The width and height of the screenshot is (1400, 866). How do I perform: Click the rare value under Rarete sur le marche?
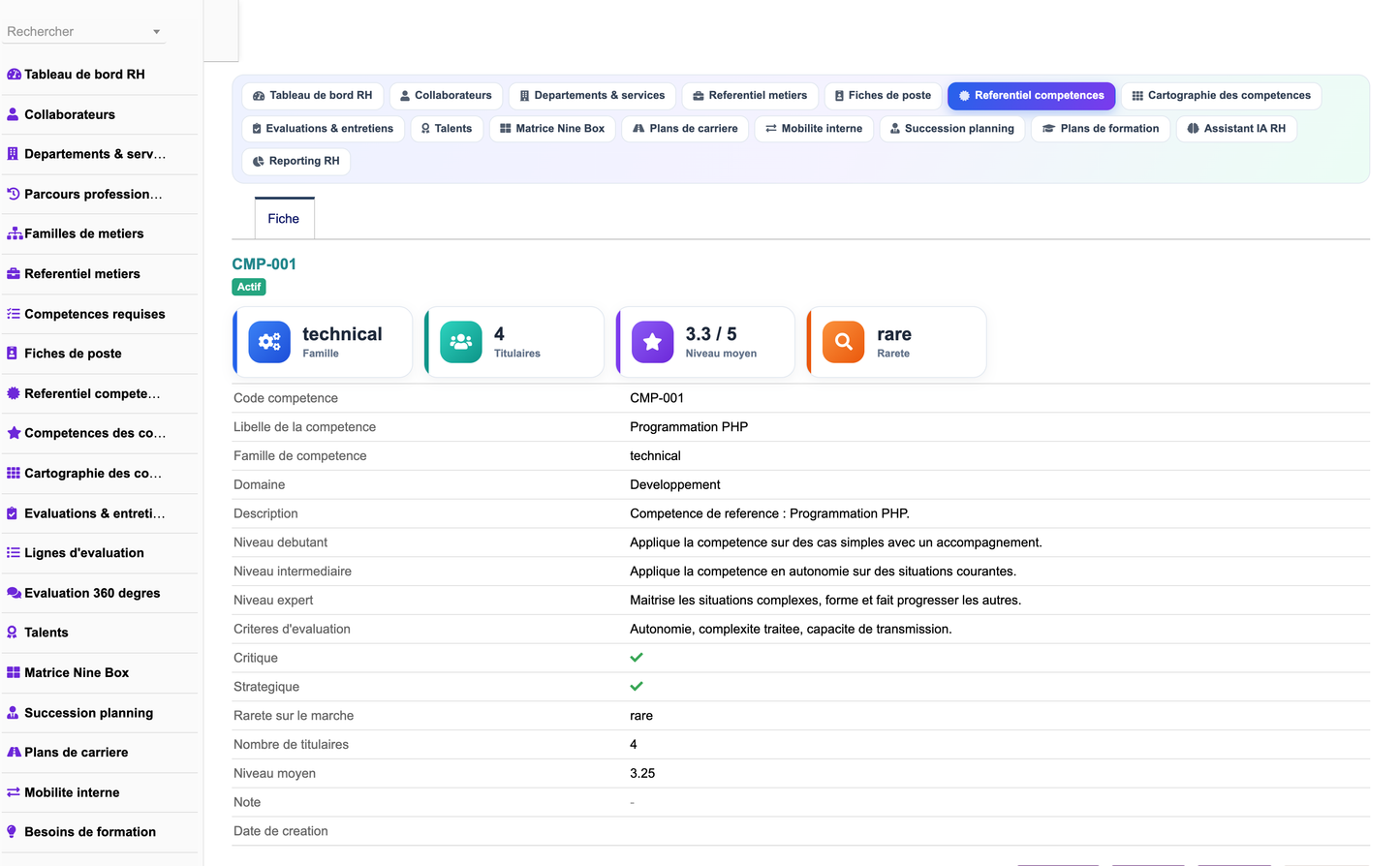click(641, 716)
